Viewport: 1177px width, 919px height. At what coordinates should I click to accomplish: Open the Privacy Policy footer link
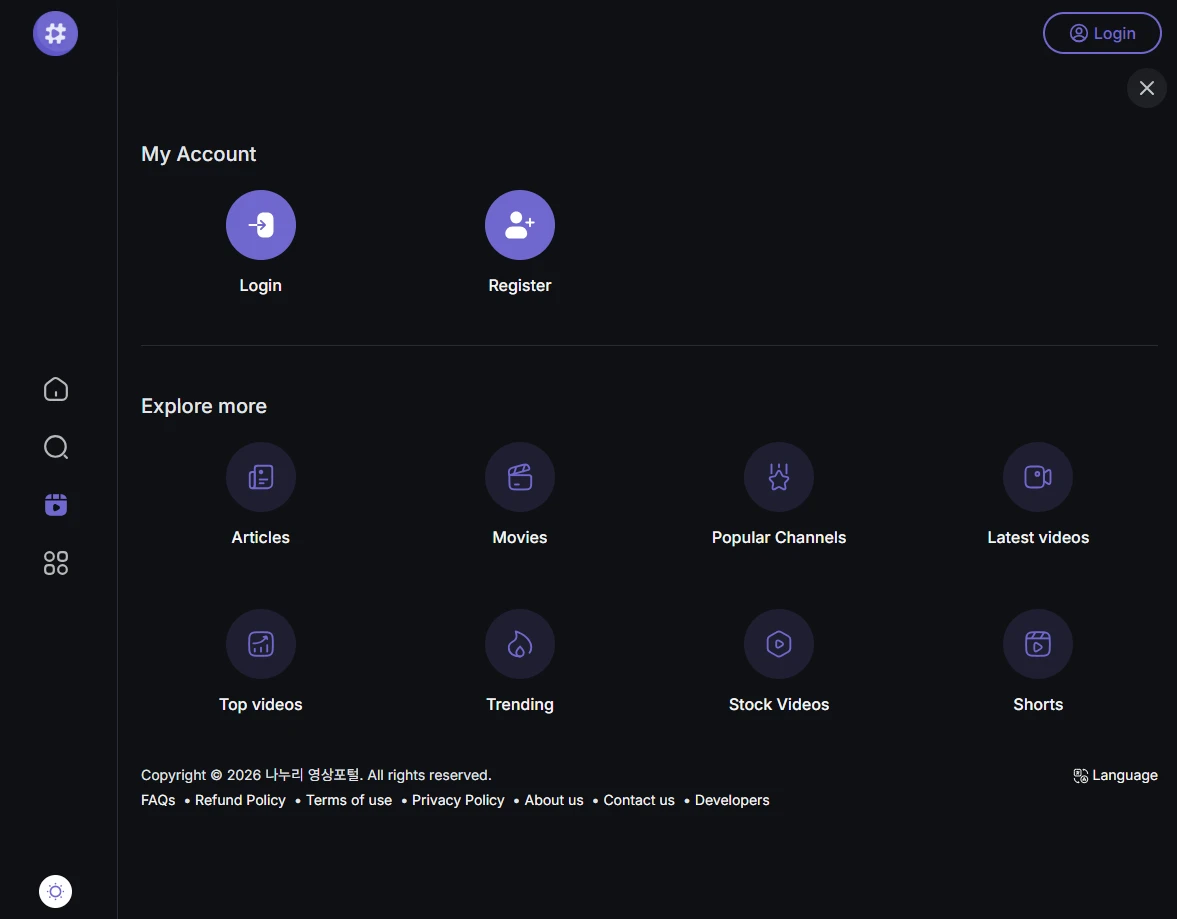(x=458, y=800)
